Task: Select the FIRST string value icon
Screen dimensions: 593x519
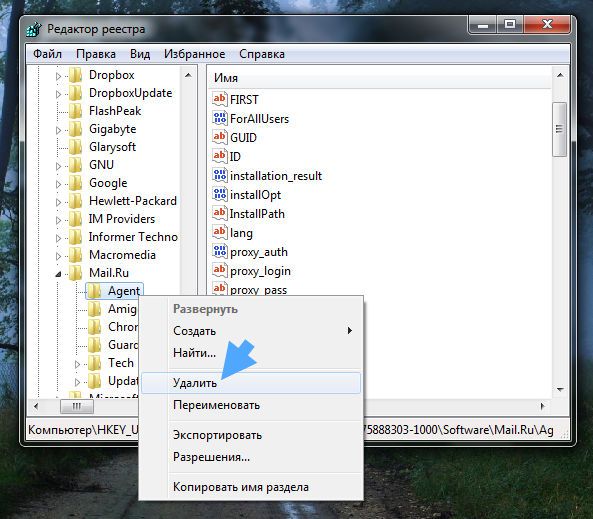Action: (x=220, y=99)
